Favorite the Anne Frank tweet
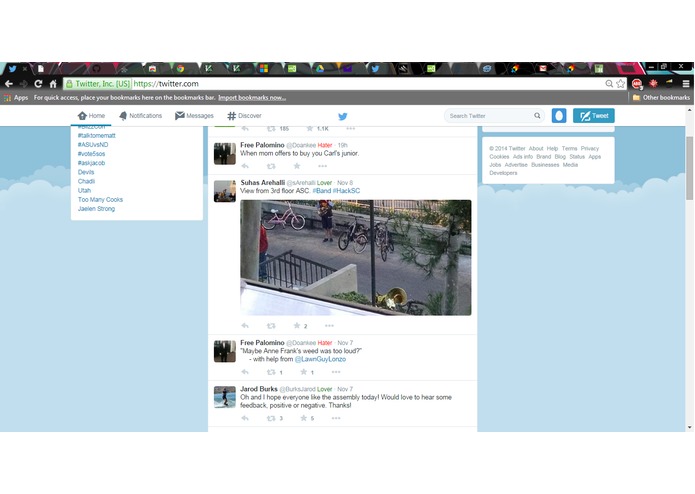Screen dimensions: 695x494 [304, 372]
